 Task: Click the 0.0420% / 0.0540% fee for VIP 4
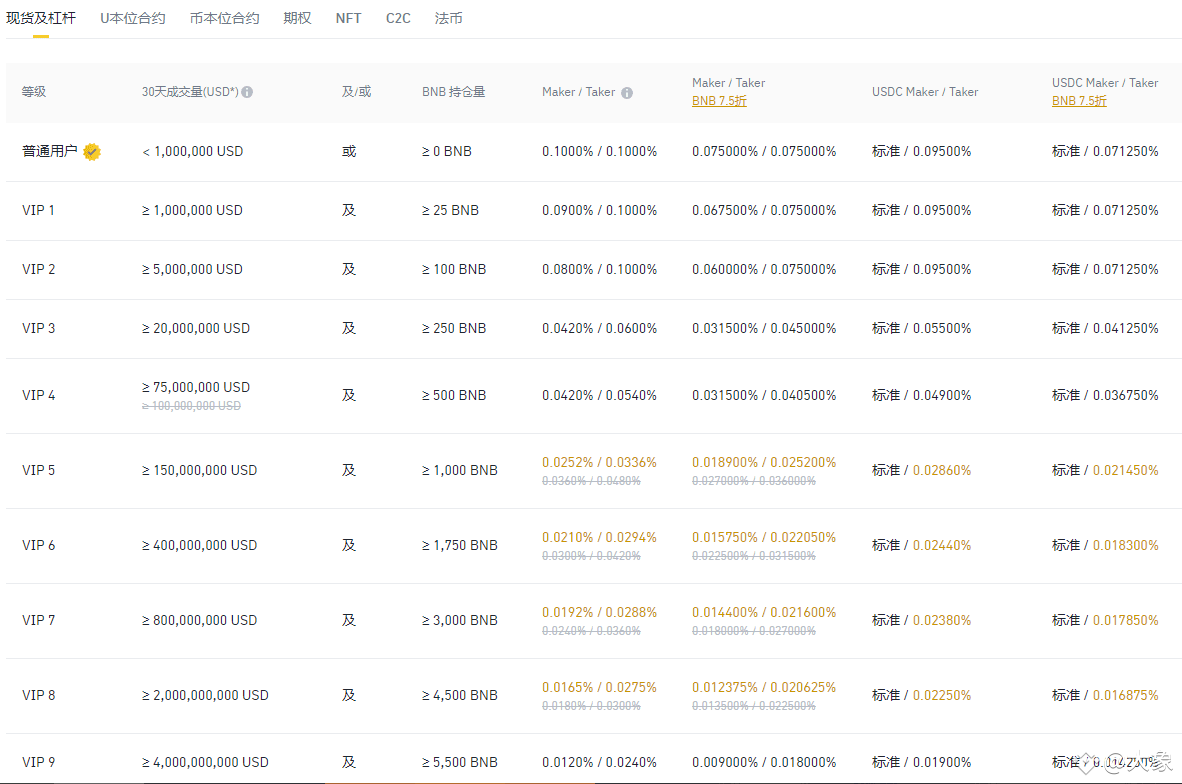point(599,395)
